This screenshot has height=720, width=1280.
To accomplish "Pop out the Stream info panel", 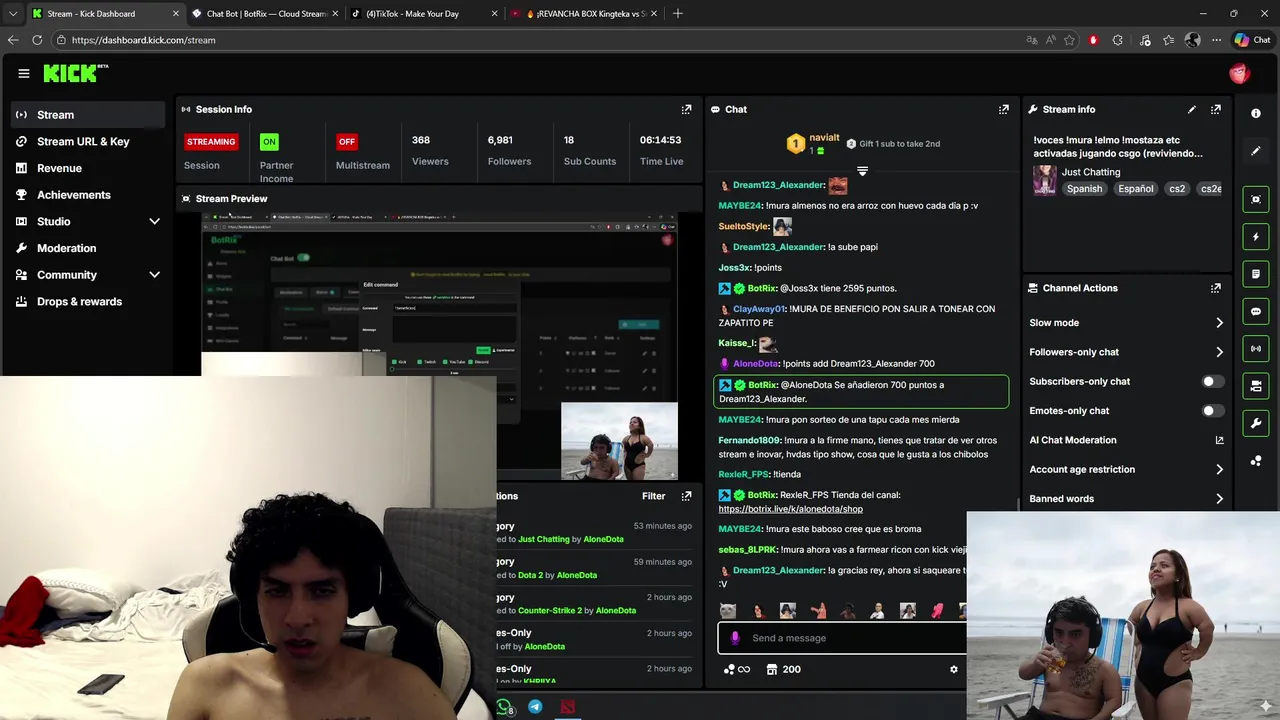I will pyautogui.click(x=1215, y=109).
